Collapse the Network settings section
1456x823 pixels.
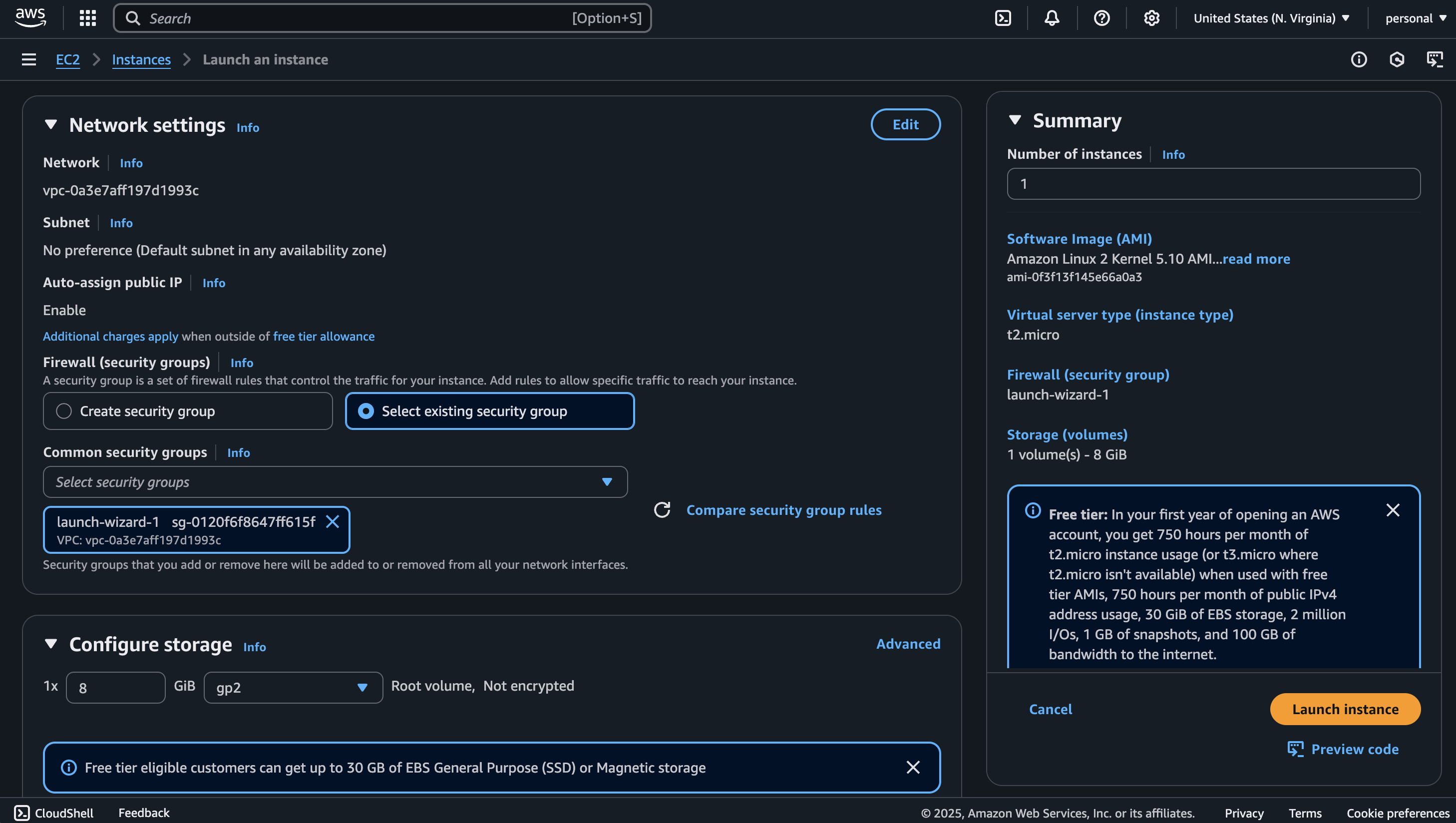51,124
